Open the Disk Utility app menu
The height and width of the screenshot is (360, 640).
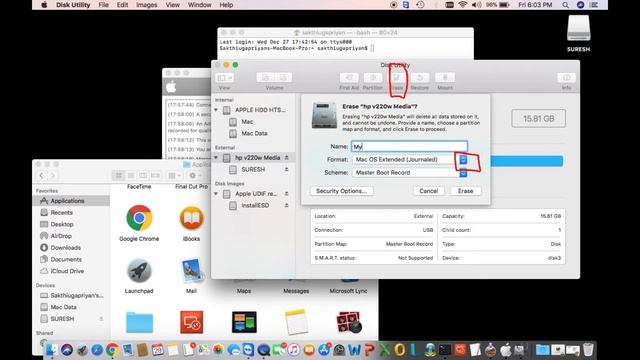click(73, 5)
